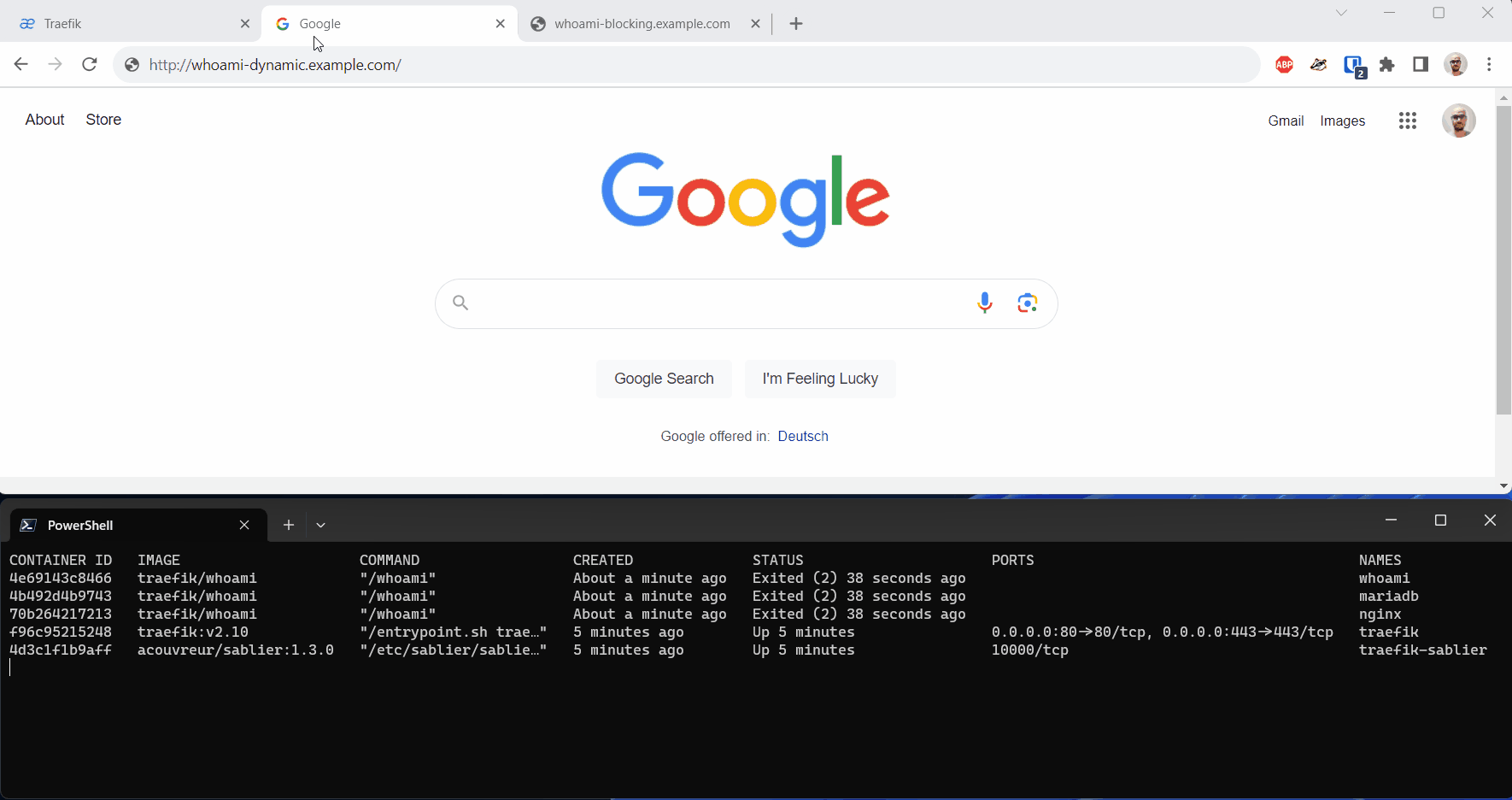The image size is (1512, 800).
Task: Click container ID 4b492d4b9743
Action: coord(61,597)
